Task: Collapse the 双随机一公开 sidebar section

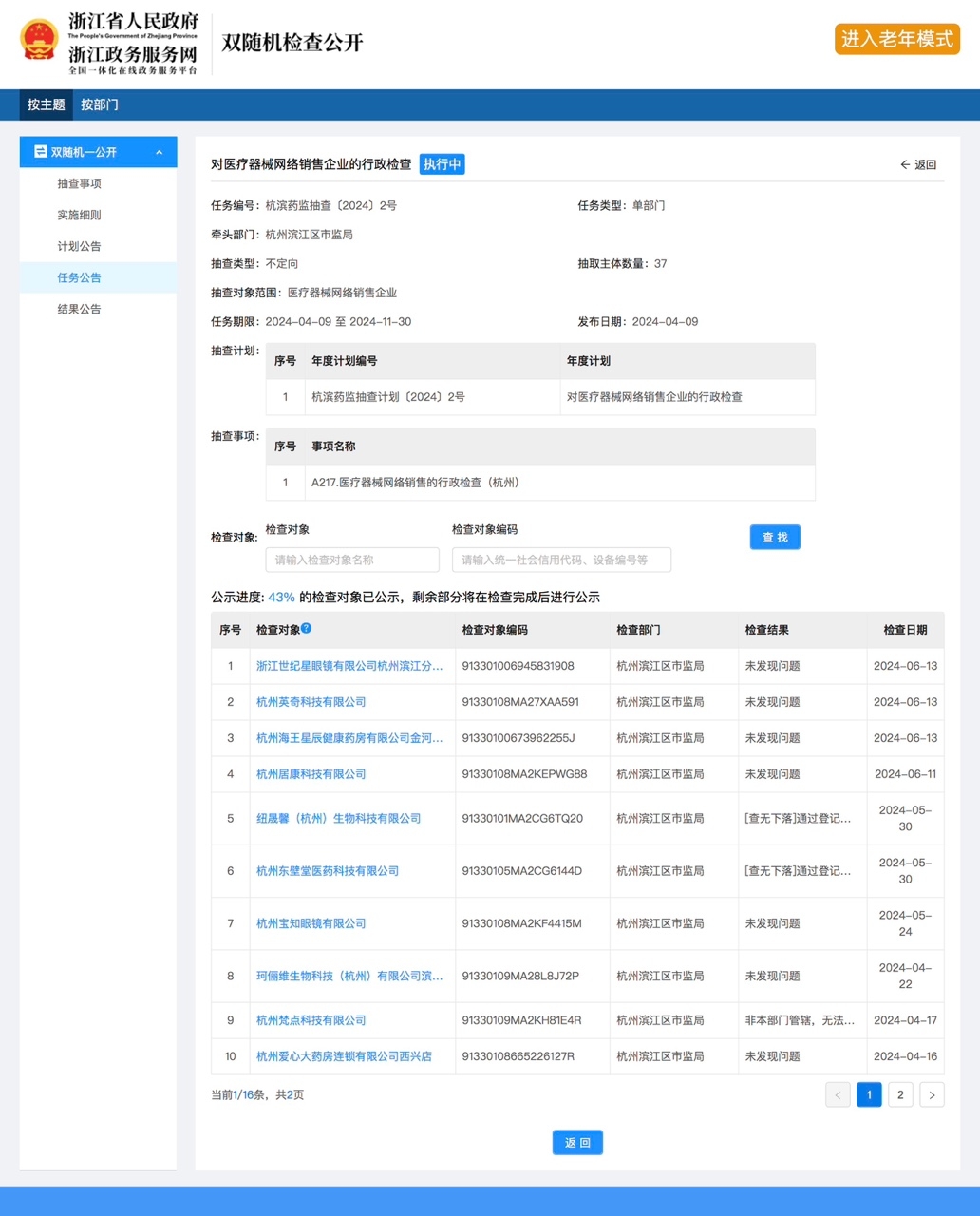Action: (159, 153)
